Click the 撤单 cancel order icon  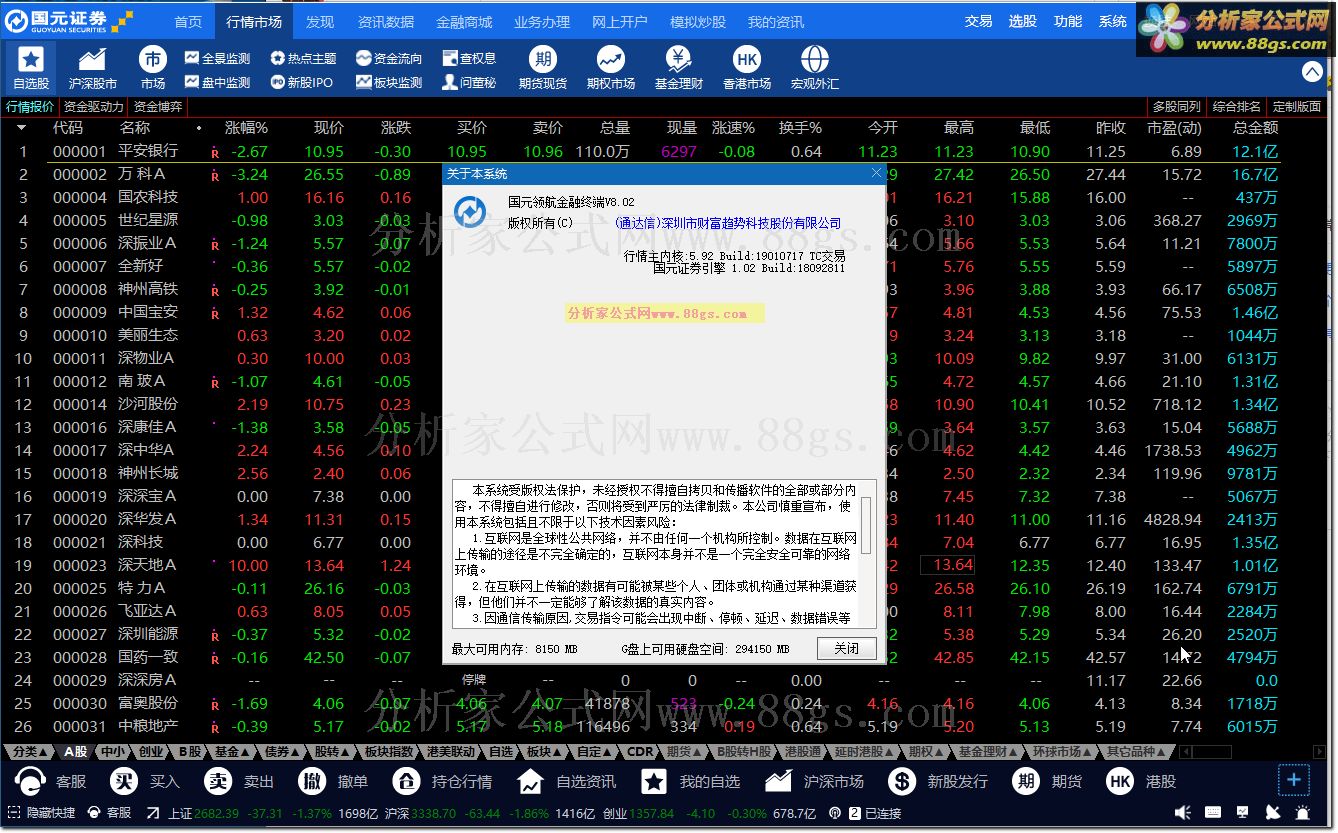coord(313,781)
